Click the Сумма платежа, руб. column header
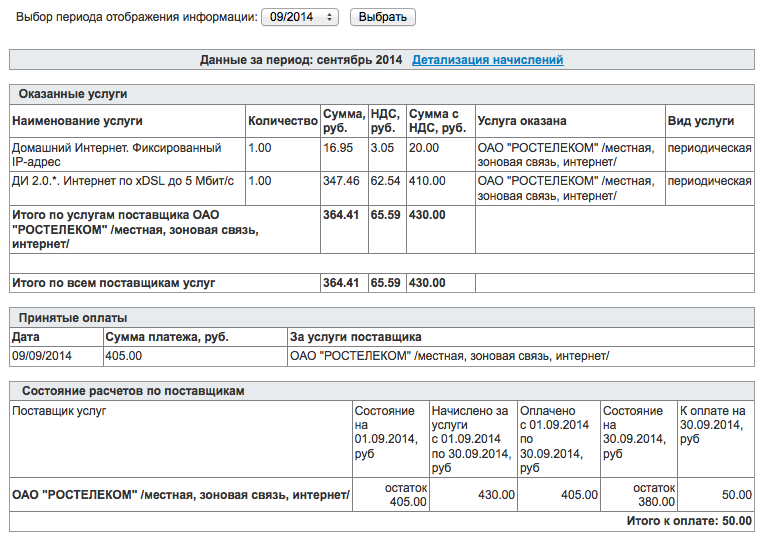This screenshot has height=542, width=765. click(x=167, y=337)
